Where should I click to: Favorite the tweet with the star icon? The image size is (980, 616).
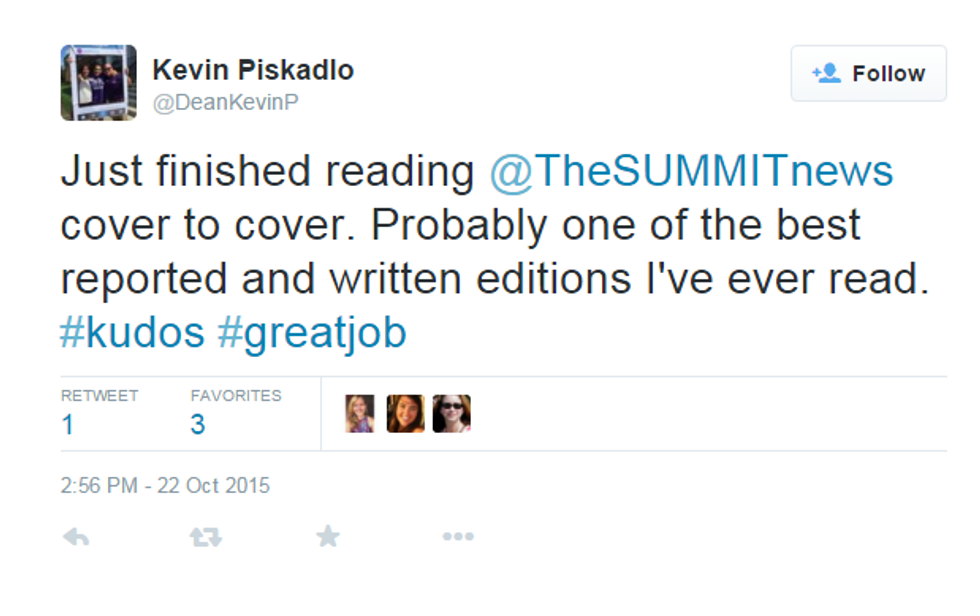[x=328, y=537]
